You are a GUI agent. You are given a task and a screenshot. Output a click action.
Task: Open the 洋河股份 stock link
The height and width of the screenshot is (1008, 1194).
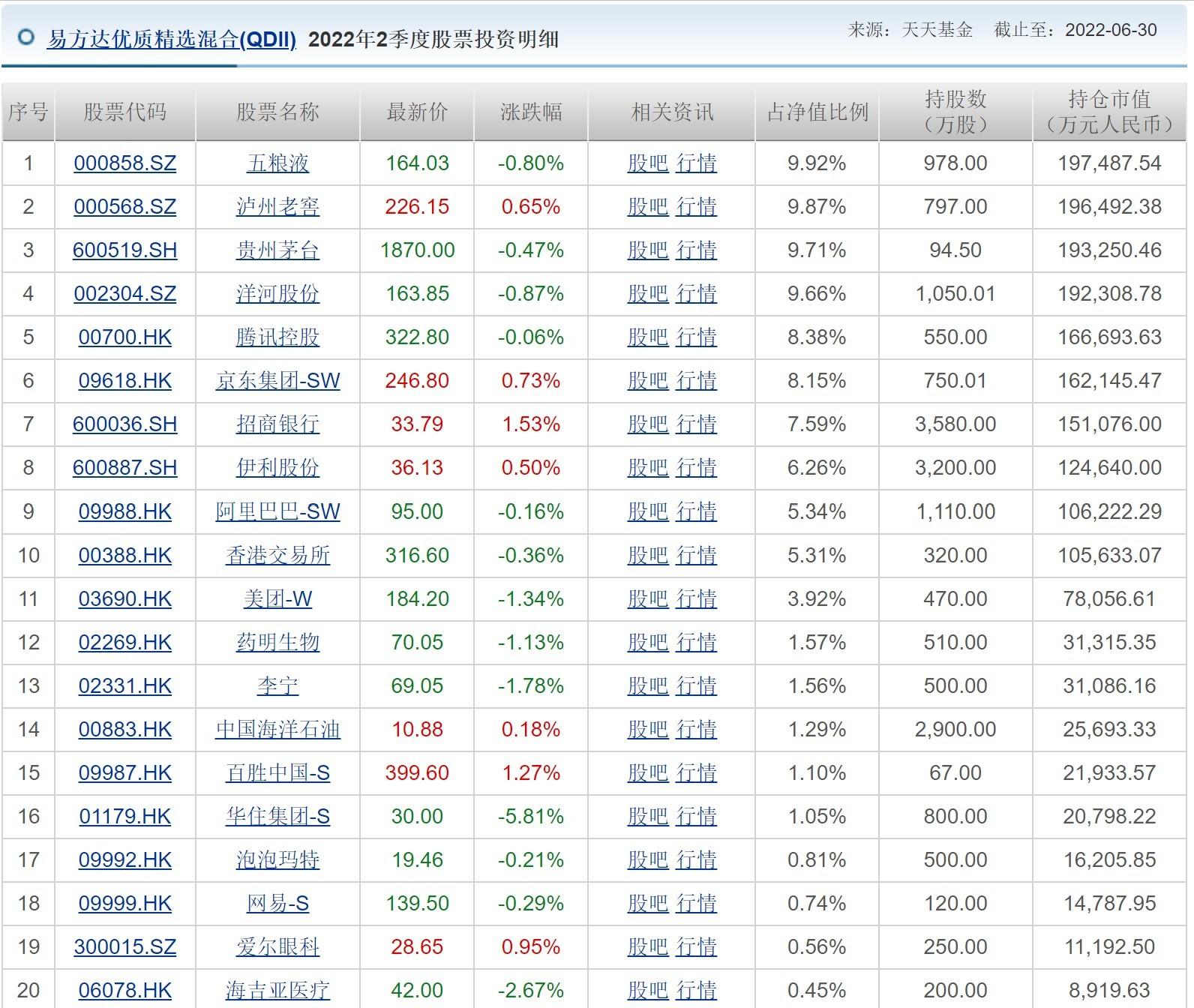(x=277, y=293)
